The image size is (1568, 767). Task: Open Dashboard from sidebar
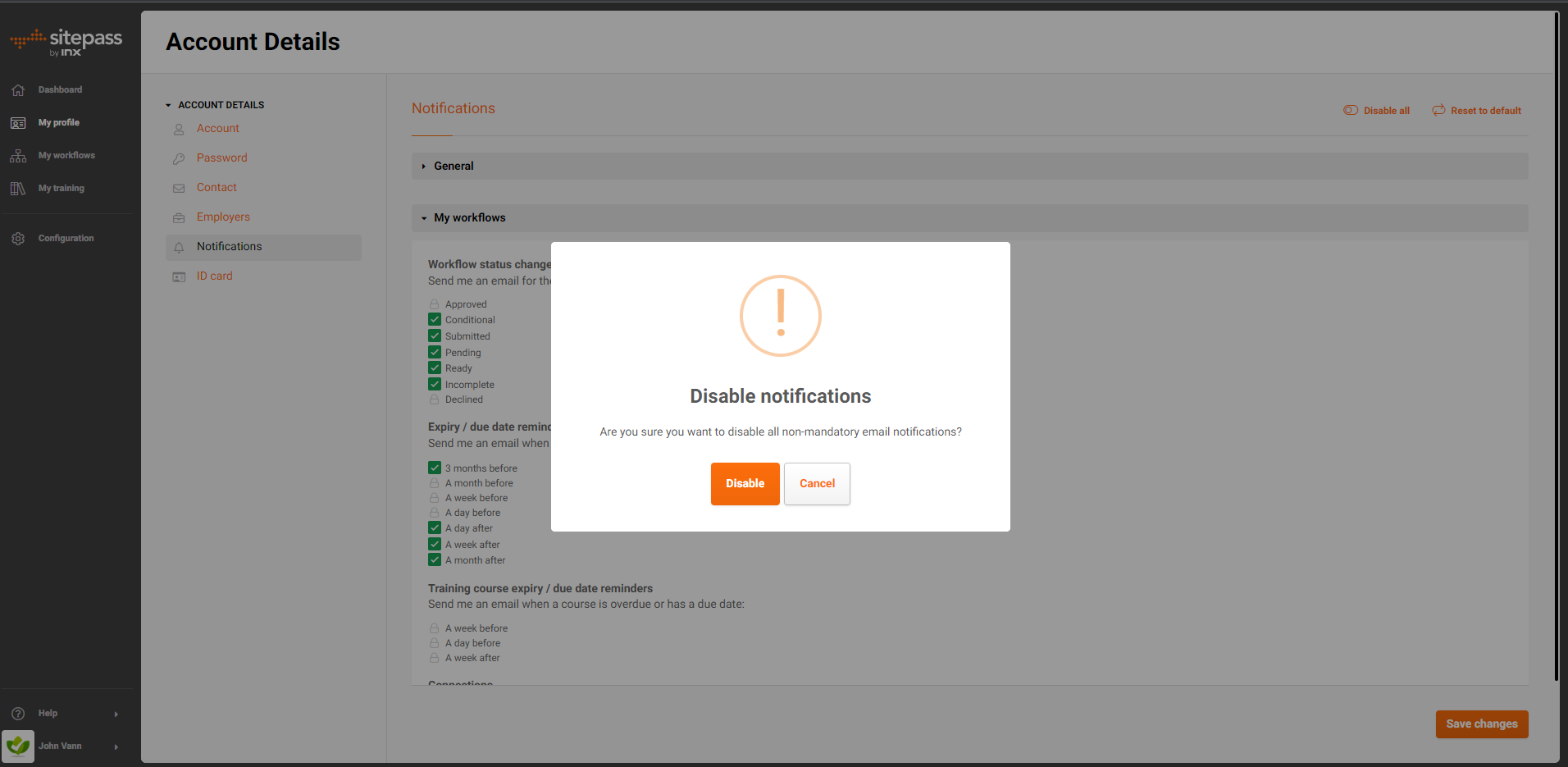tap(60, 90)
